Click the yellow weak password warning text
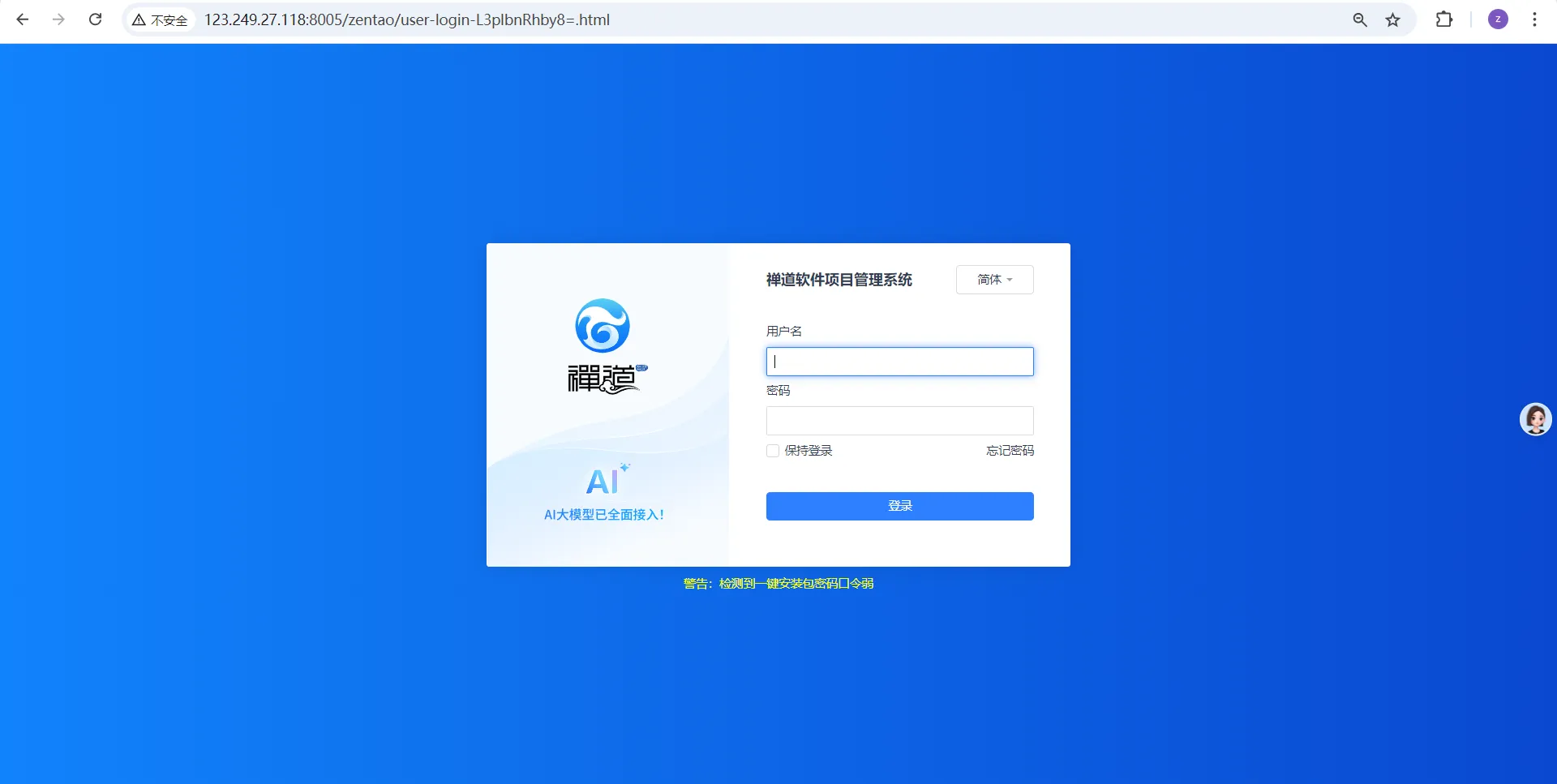The height and width of the screenshot is (784, 1557). [778, 584]
